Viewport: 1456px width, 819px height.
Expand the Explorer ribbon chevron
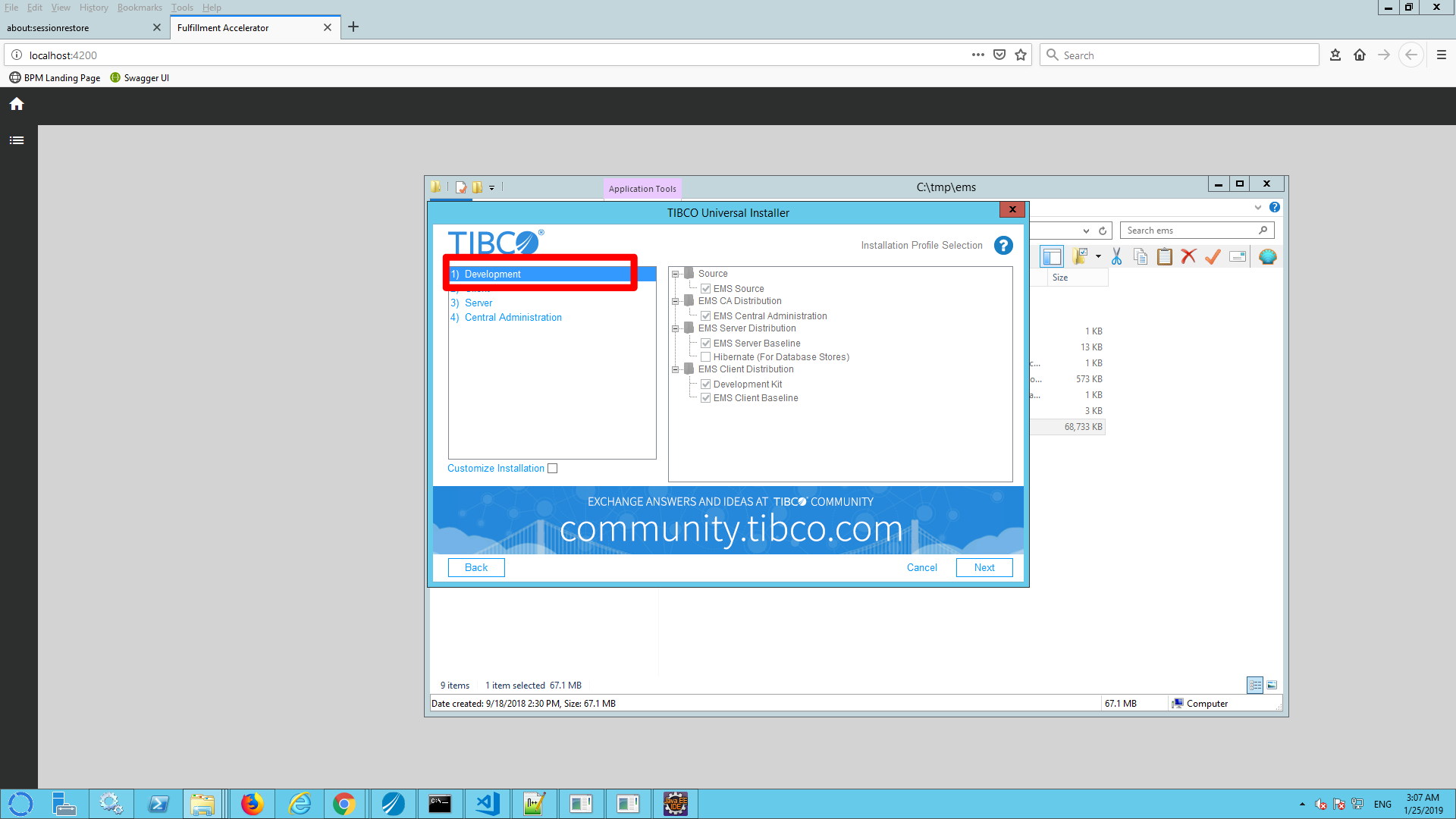click(1258, 207)
